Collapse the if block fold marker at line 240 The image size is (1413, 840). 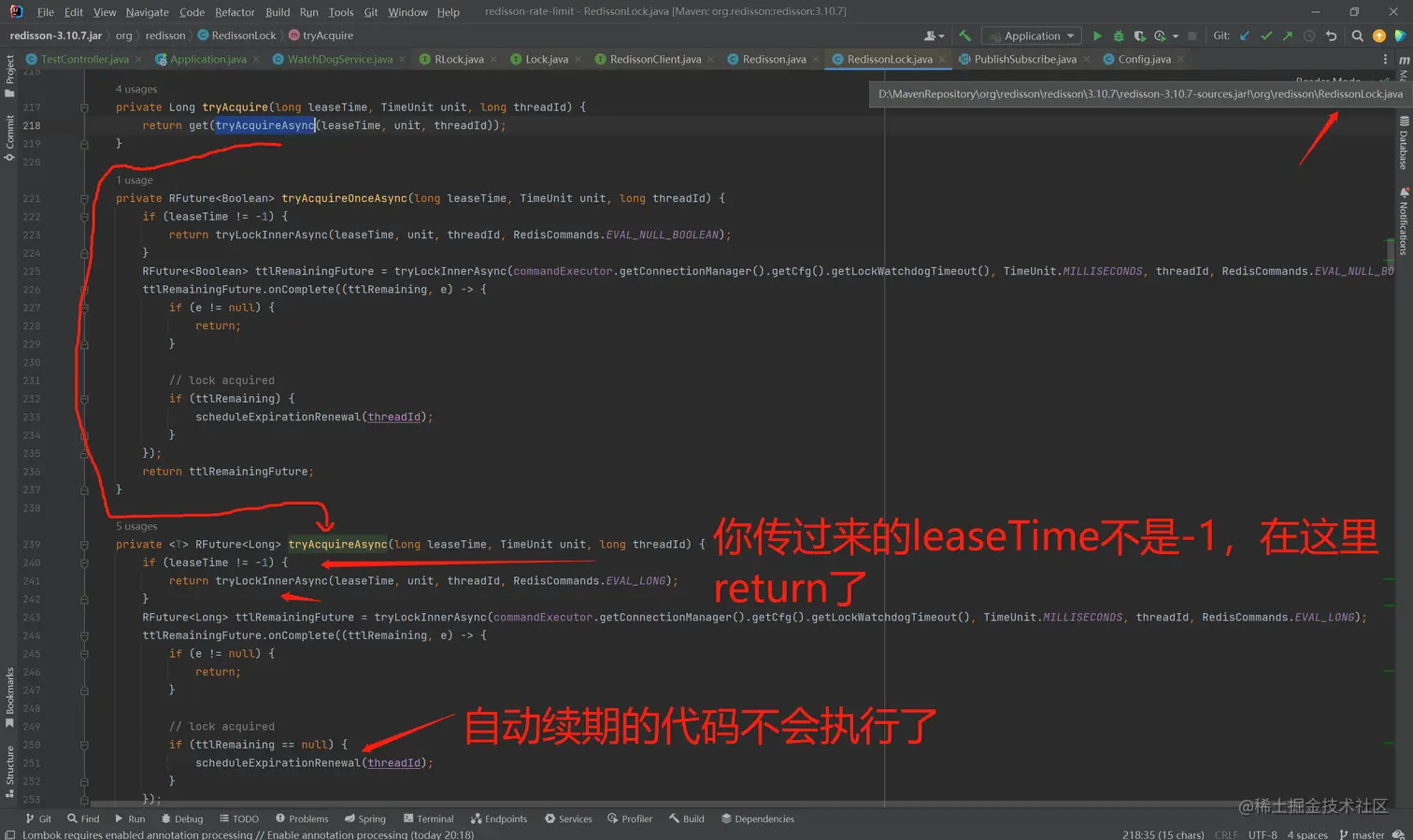(84, 562)
